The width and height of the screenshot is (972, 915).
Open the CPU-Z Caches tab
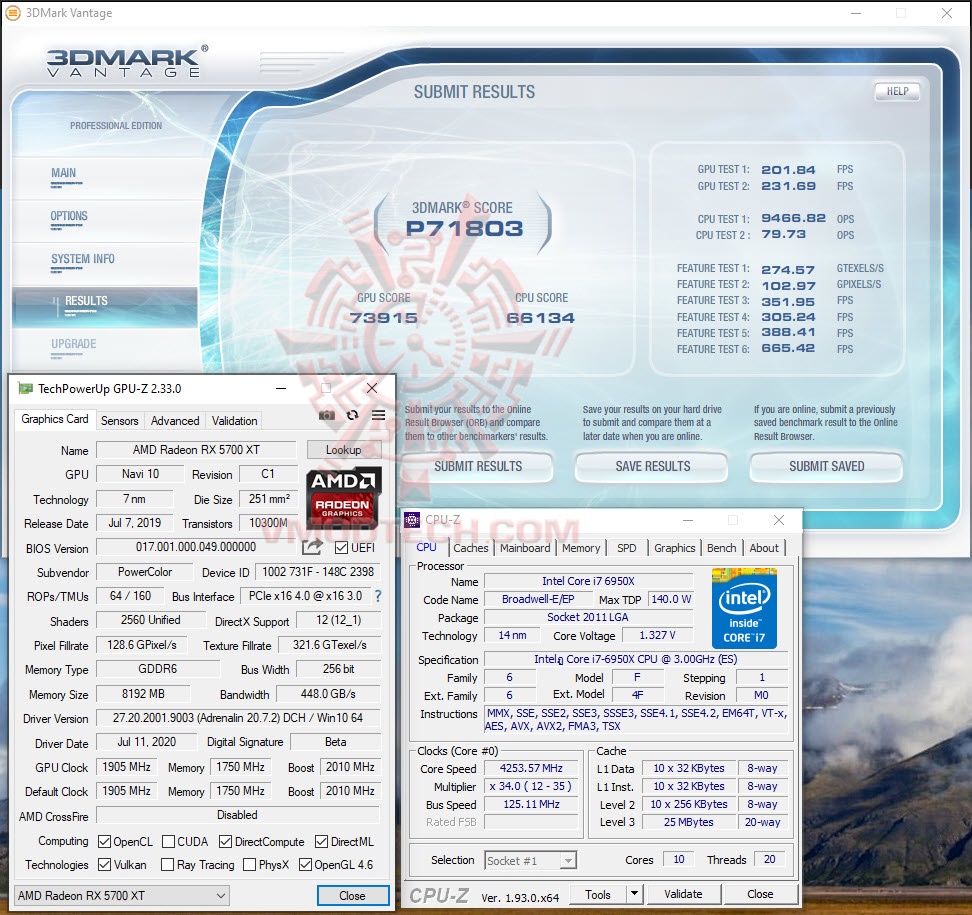click(x=471, y=548)
